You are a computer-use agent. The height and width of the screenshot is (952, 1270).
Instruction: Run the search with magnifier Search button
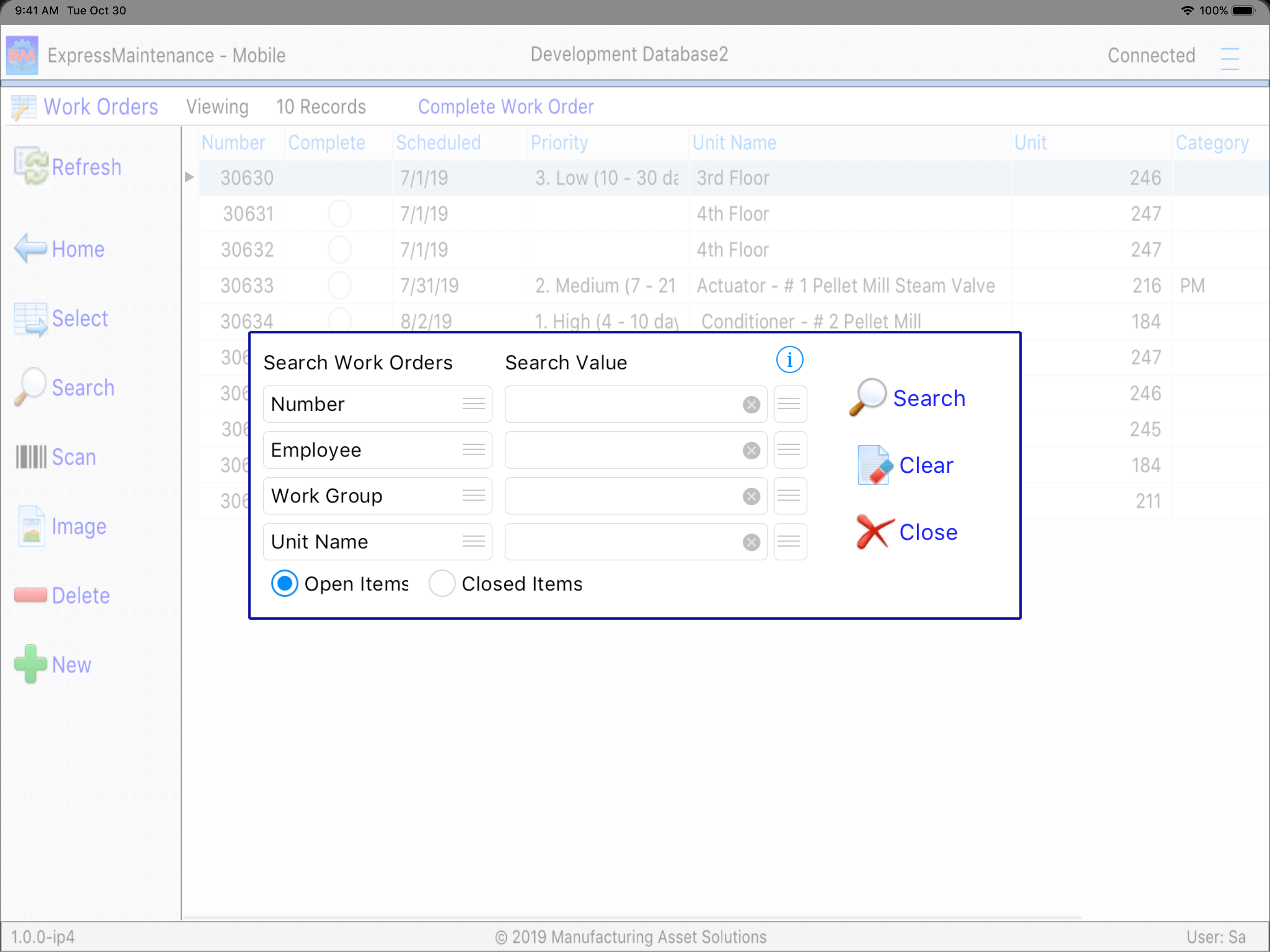907,397
